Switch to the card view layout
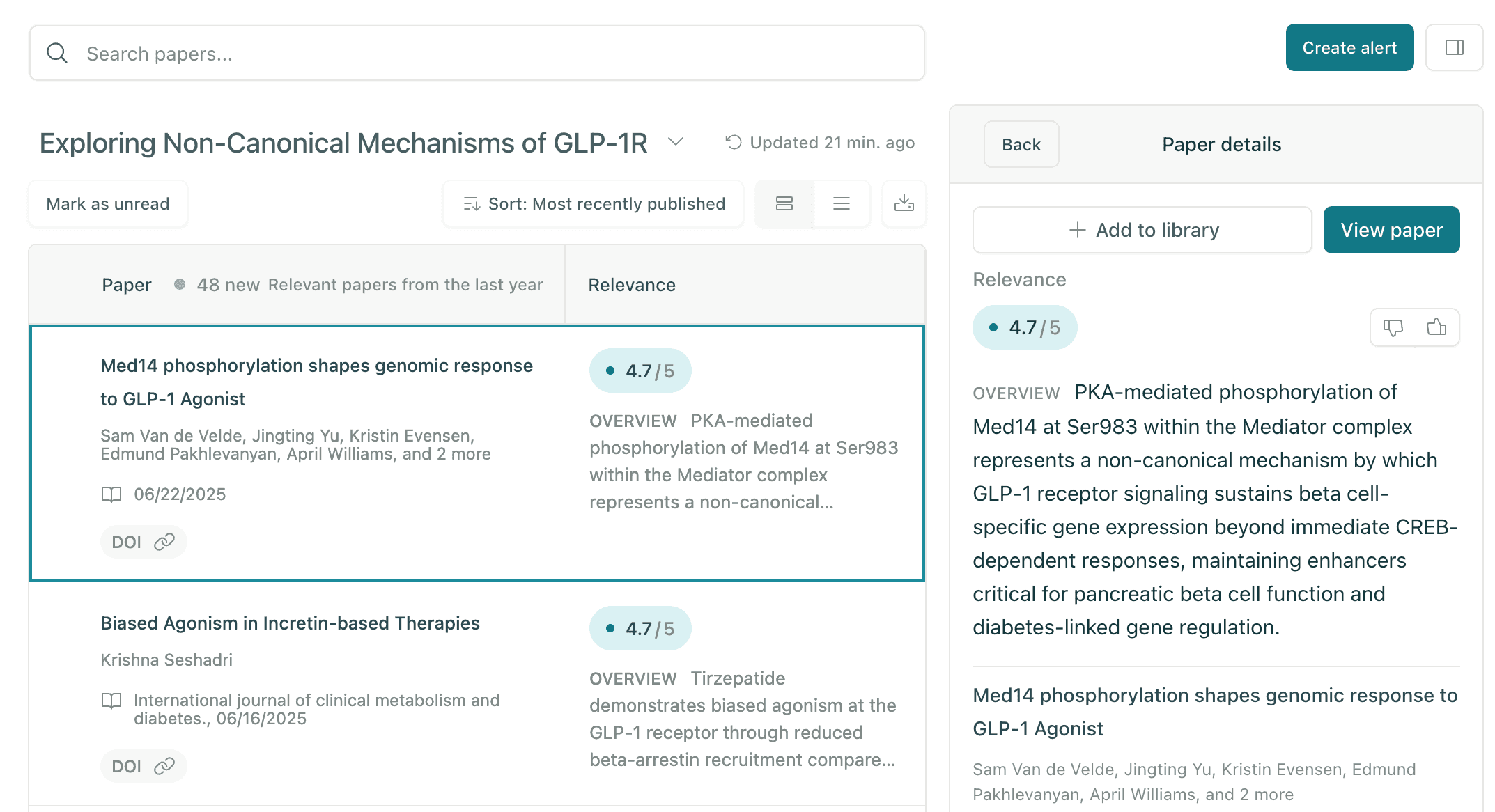The width and height of the screenshot is (1495, 812). tap(784, 203)
